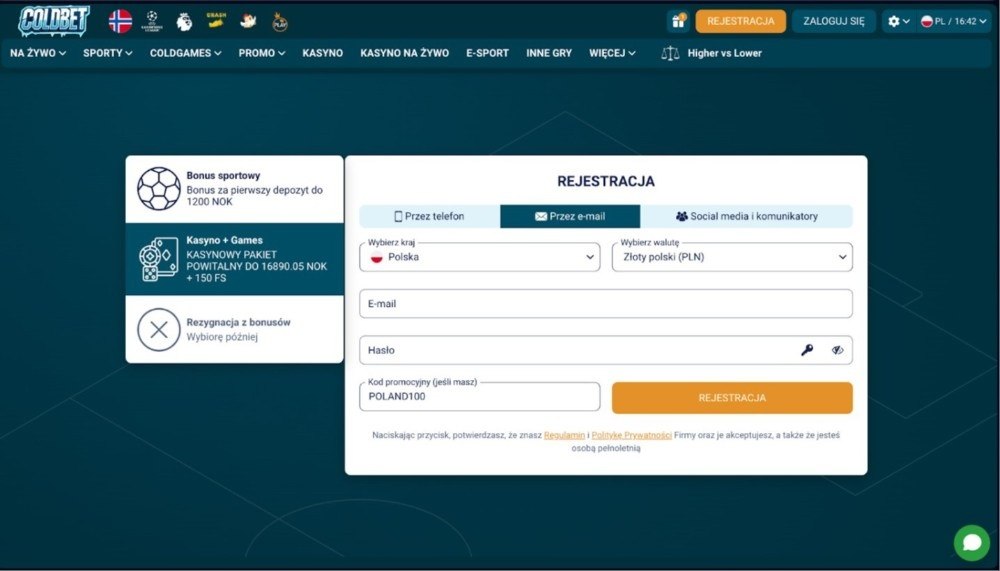
Task: Toggle password visibility eye icon
Action: click(x=837, y=350)
